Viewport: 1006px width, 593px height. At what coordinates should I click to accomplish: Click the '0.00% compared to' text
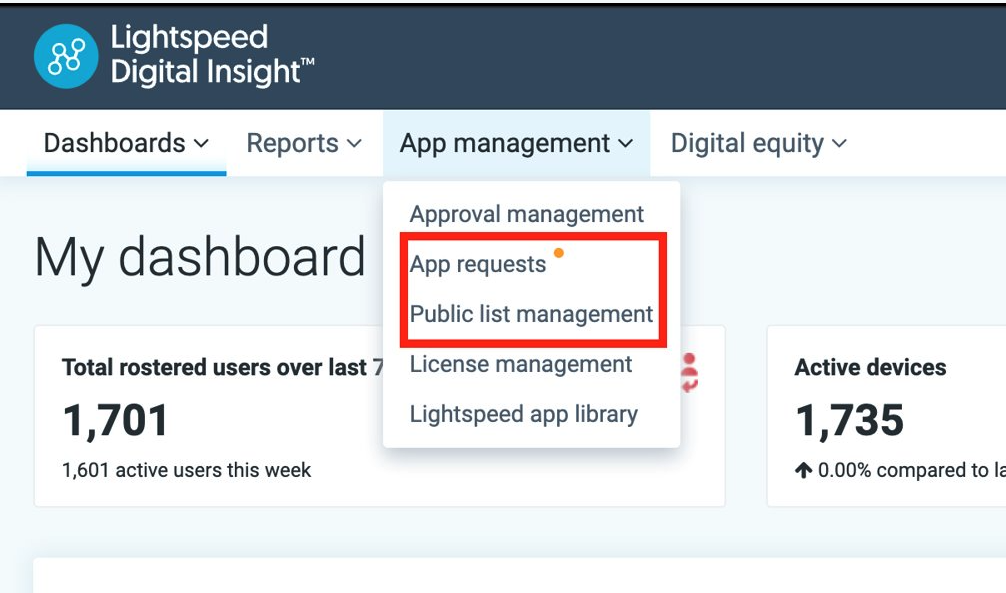pyautogui.click(x=903, y=470)
